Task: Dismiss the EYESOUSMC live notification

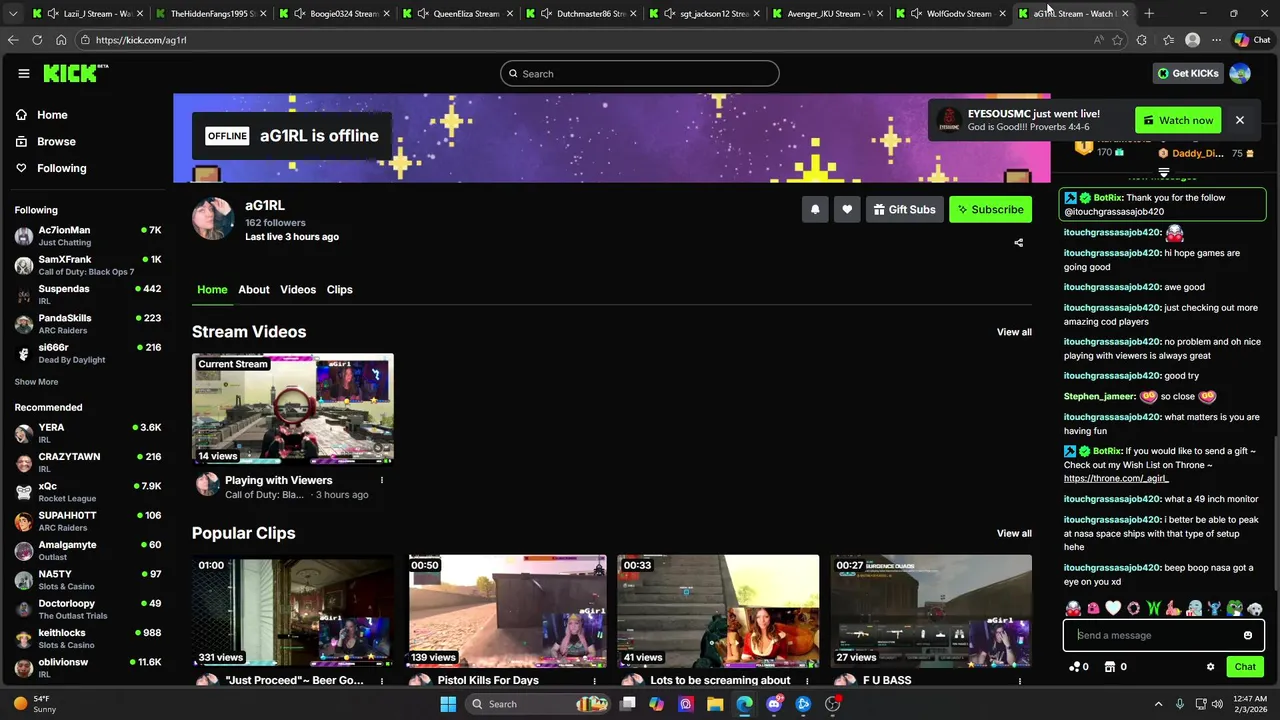Action: click(x=1239, y=120)
